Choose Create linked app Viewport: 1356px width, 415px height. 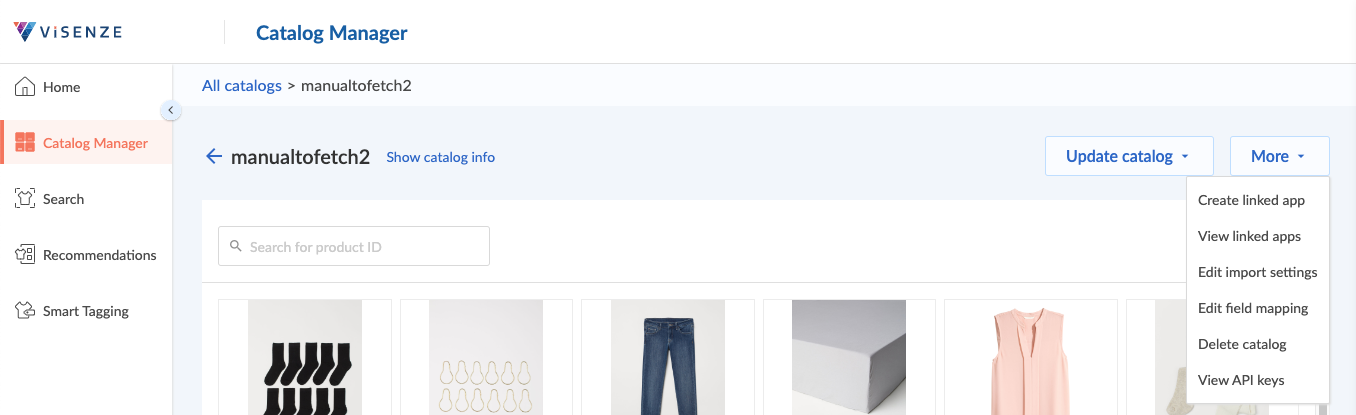1251,200
